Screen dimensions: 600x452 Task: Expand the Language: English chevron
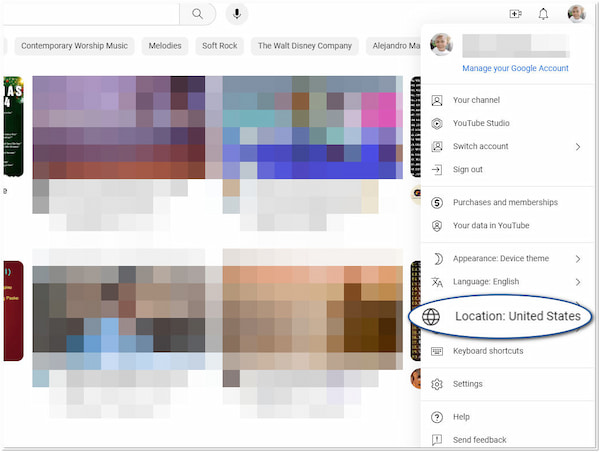click(x=578, y=282)
